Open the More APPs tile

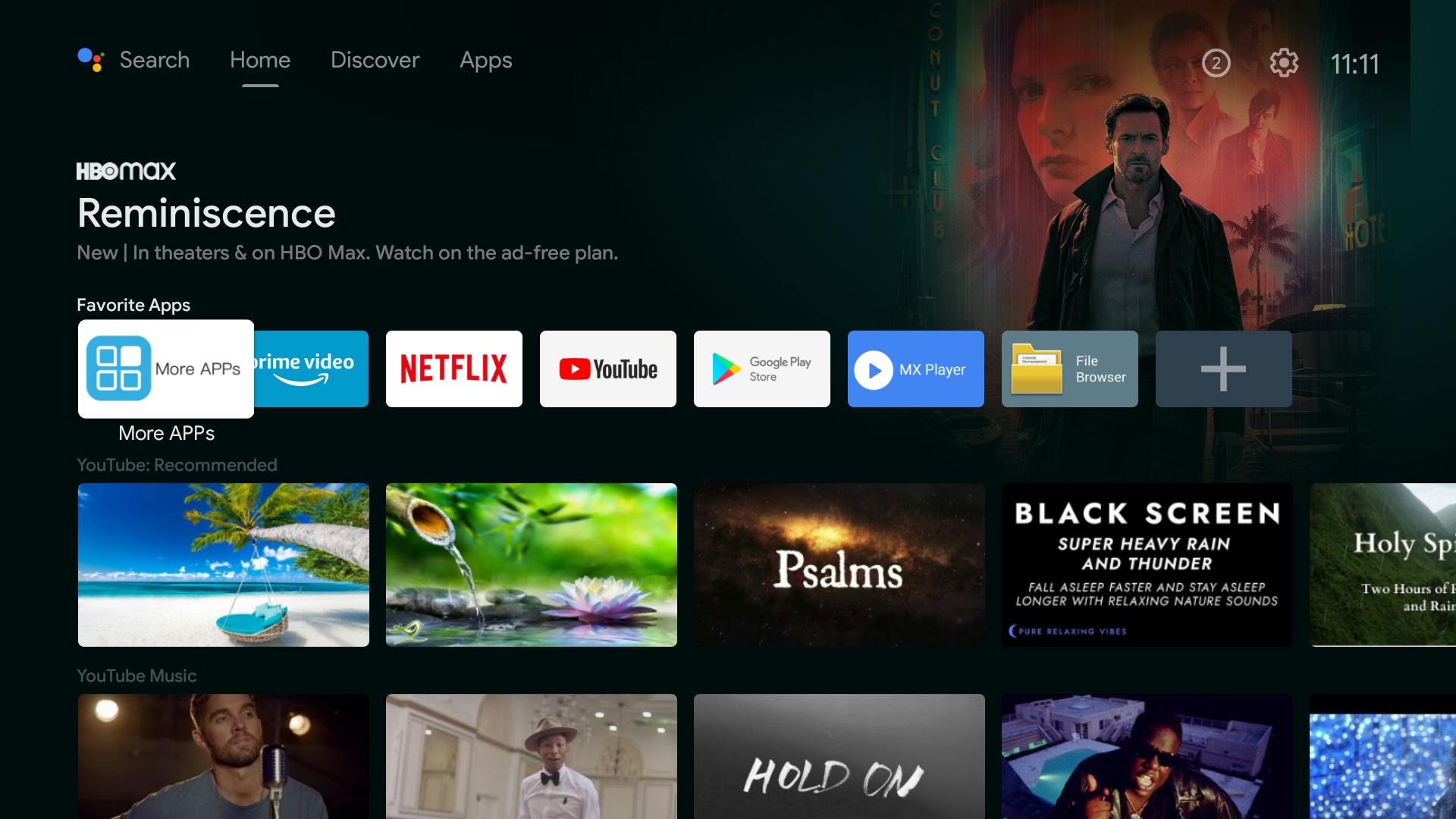(166, 369)
